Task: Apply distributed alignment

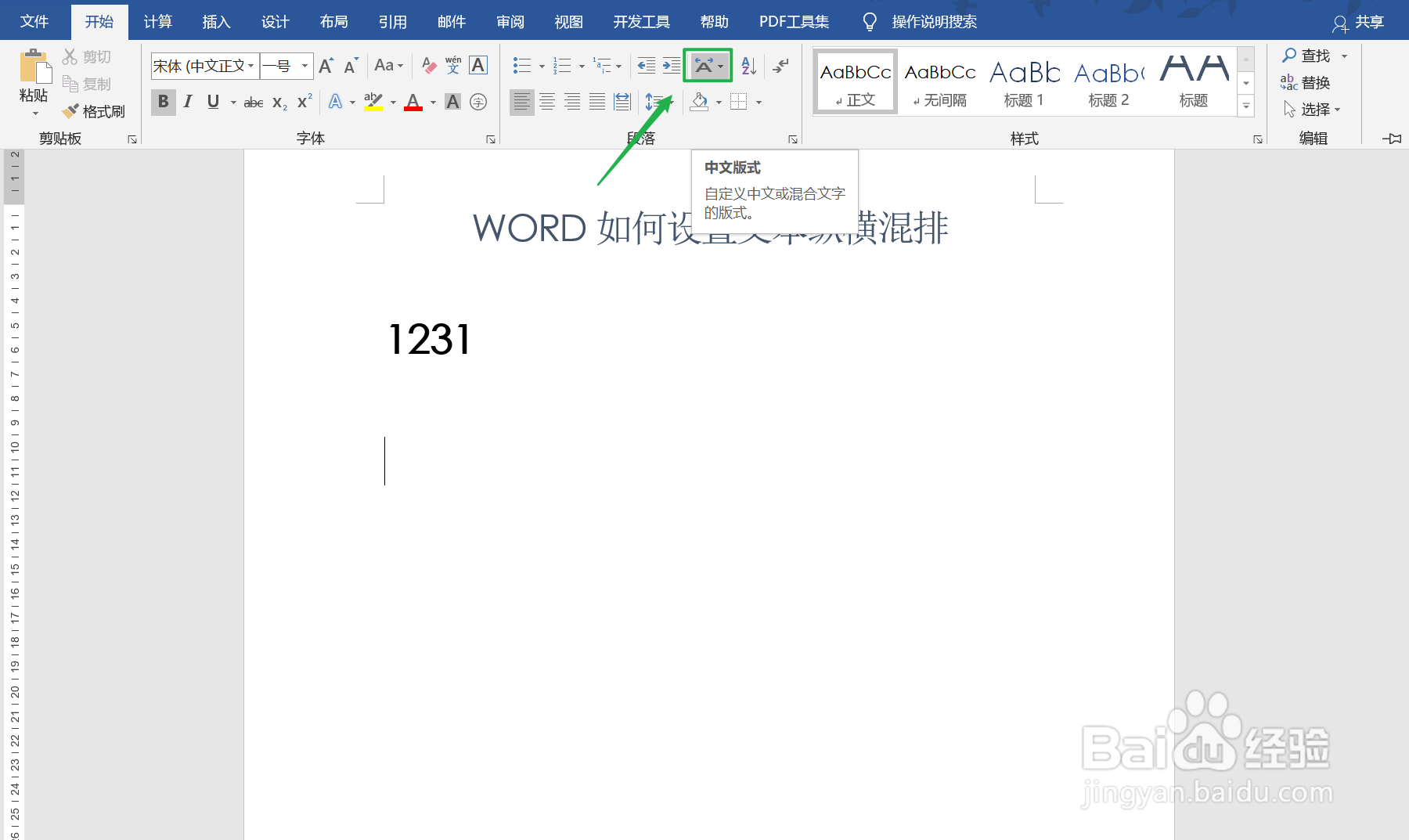Action: coord(622,102)
